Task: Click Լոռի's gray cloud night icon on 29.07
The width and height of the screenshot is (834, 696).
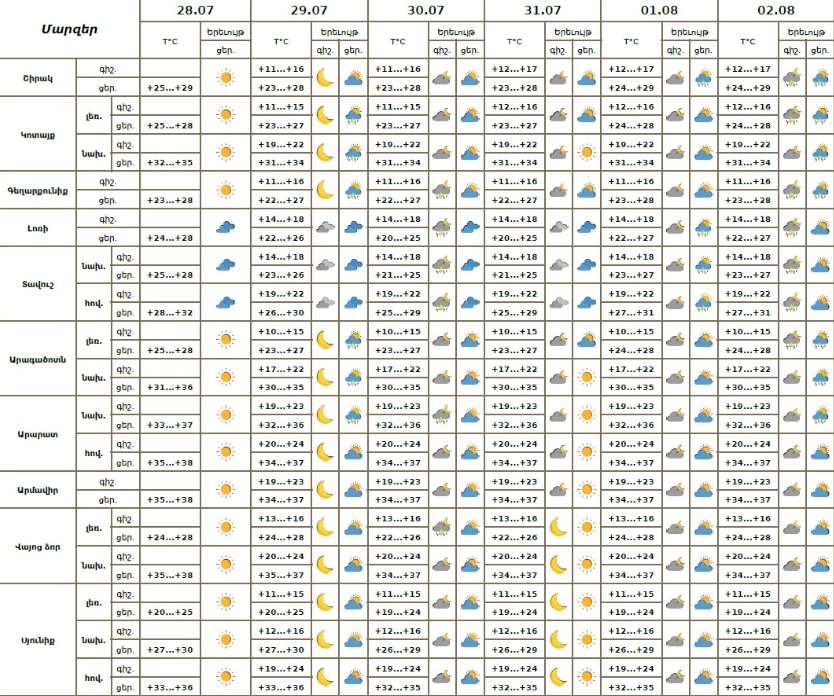Action: (x=325, y=228)
